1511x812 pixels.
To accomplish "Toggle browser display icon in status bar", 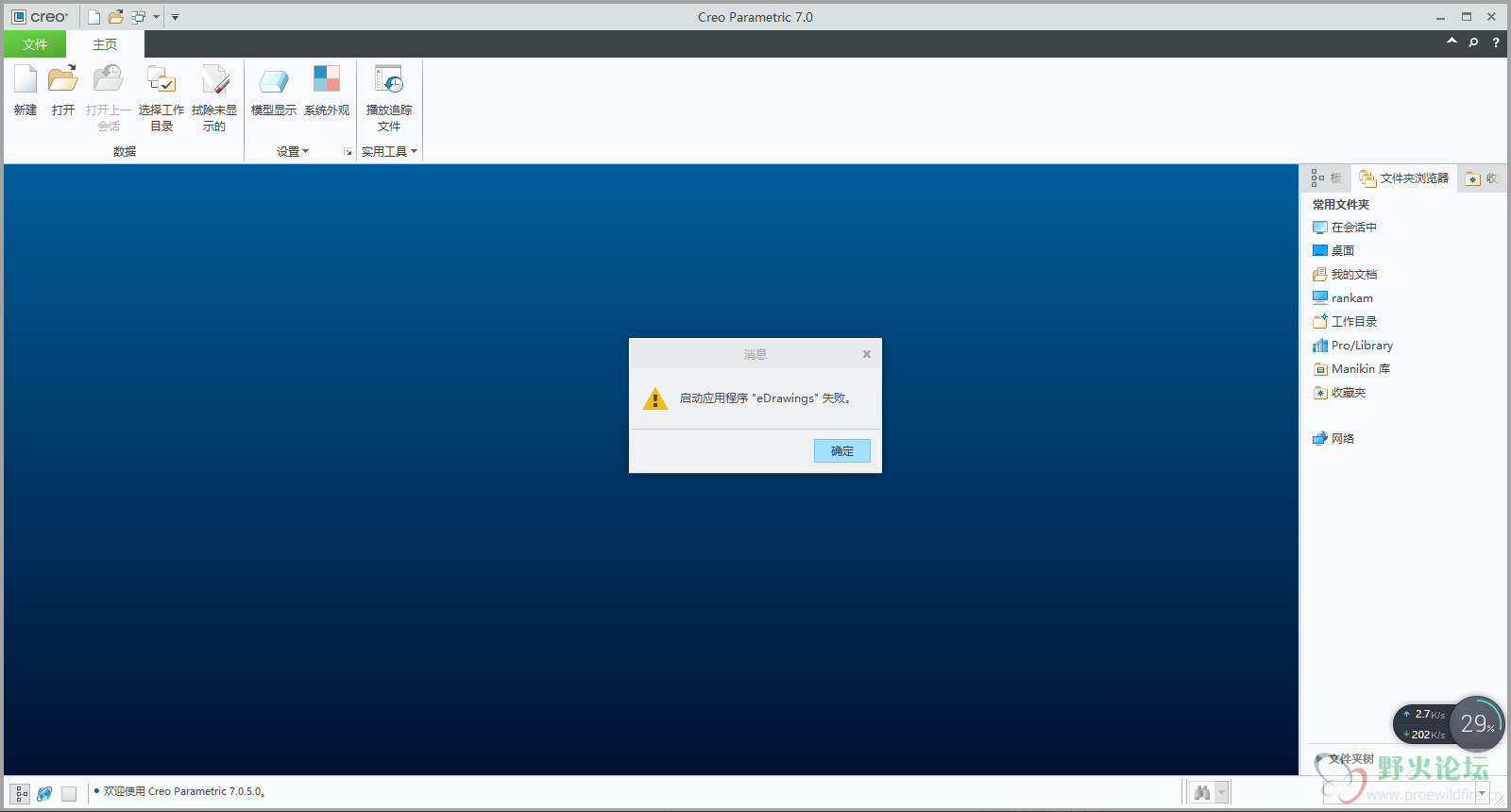I will pos(44,794).
